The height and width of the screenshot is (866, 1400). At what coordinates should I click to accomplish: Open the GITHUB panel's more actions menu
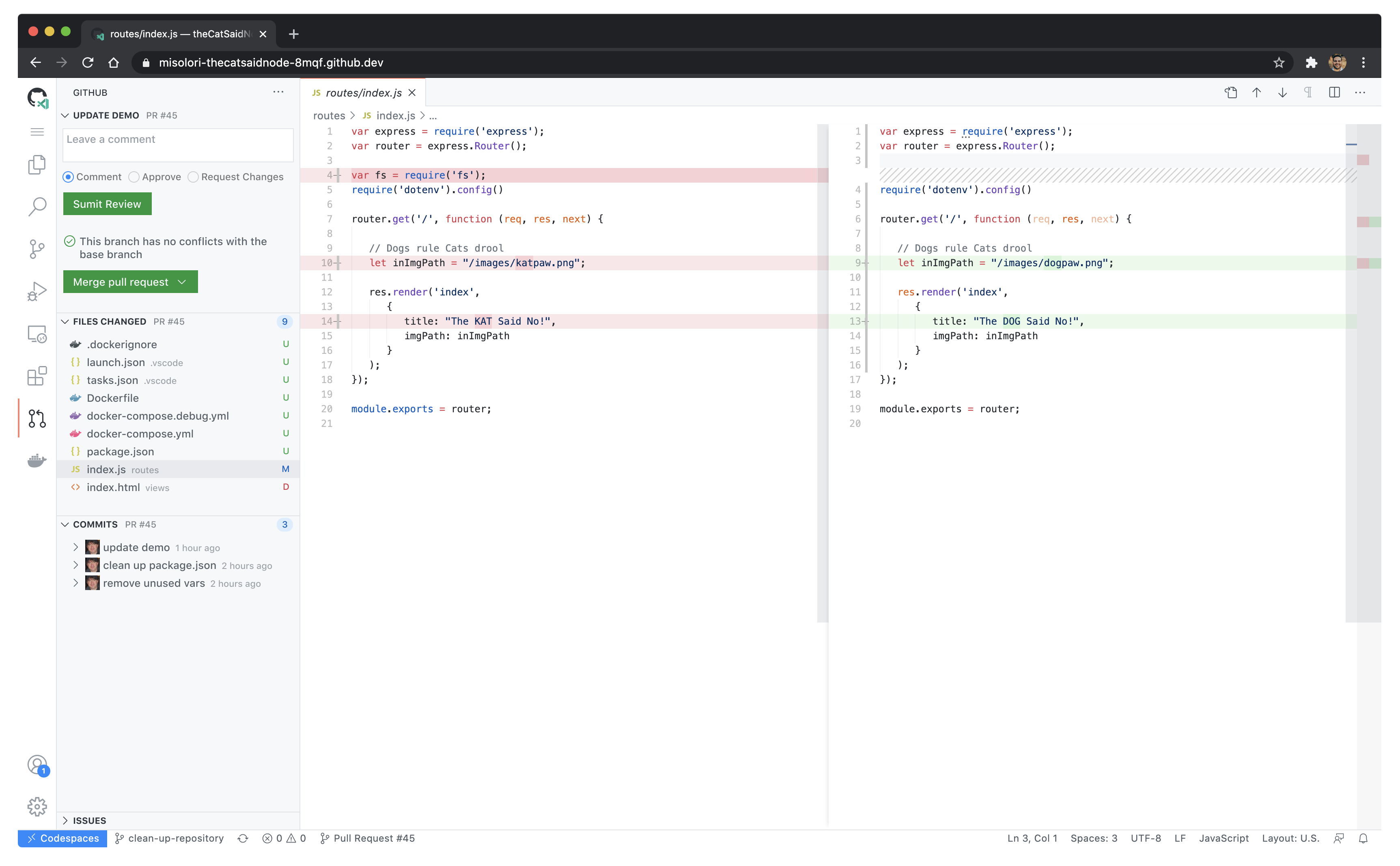click(278, 92)
